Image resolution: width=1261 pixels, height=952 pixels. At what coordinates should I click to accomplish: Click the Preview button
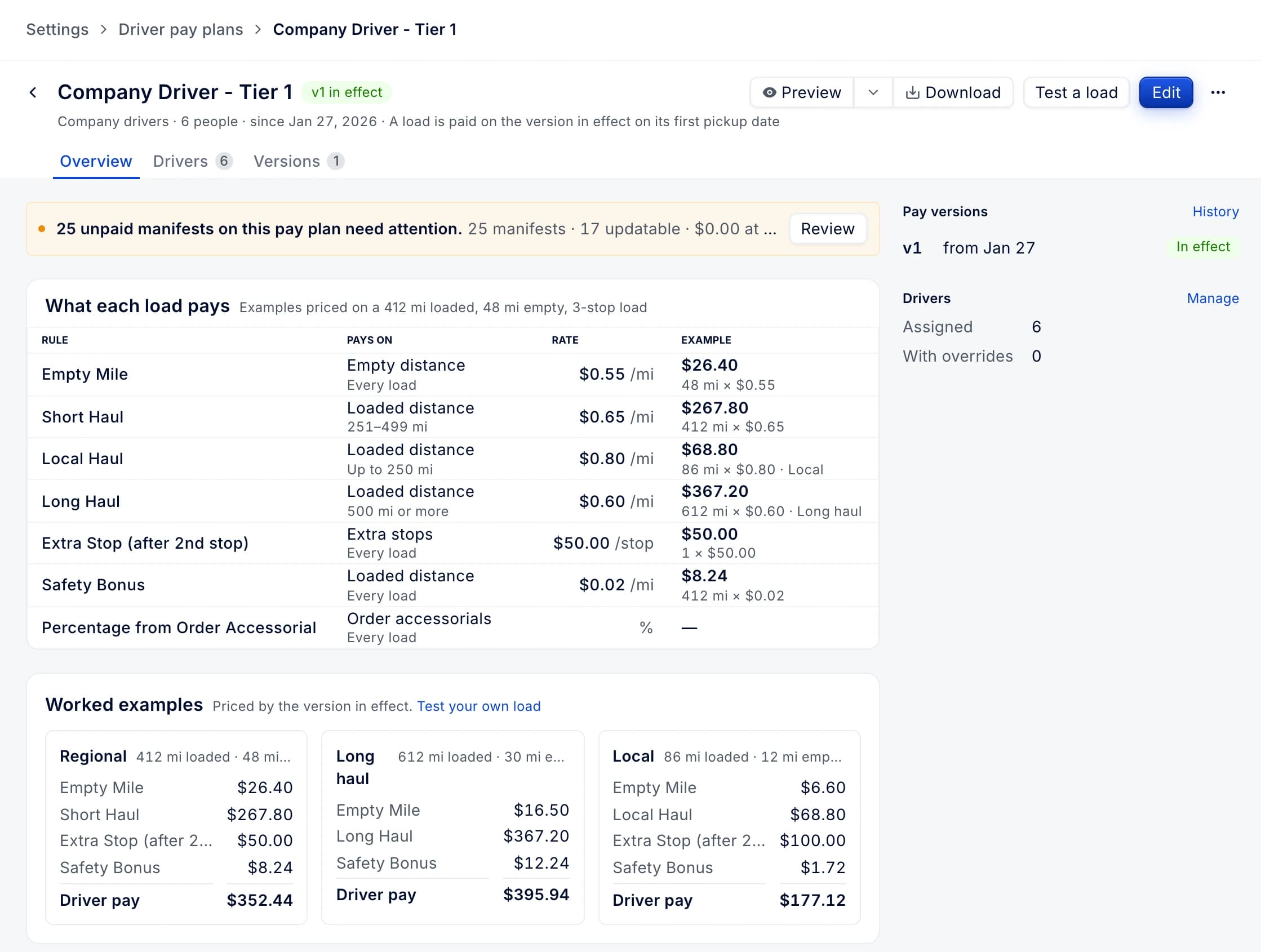802,92
